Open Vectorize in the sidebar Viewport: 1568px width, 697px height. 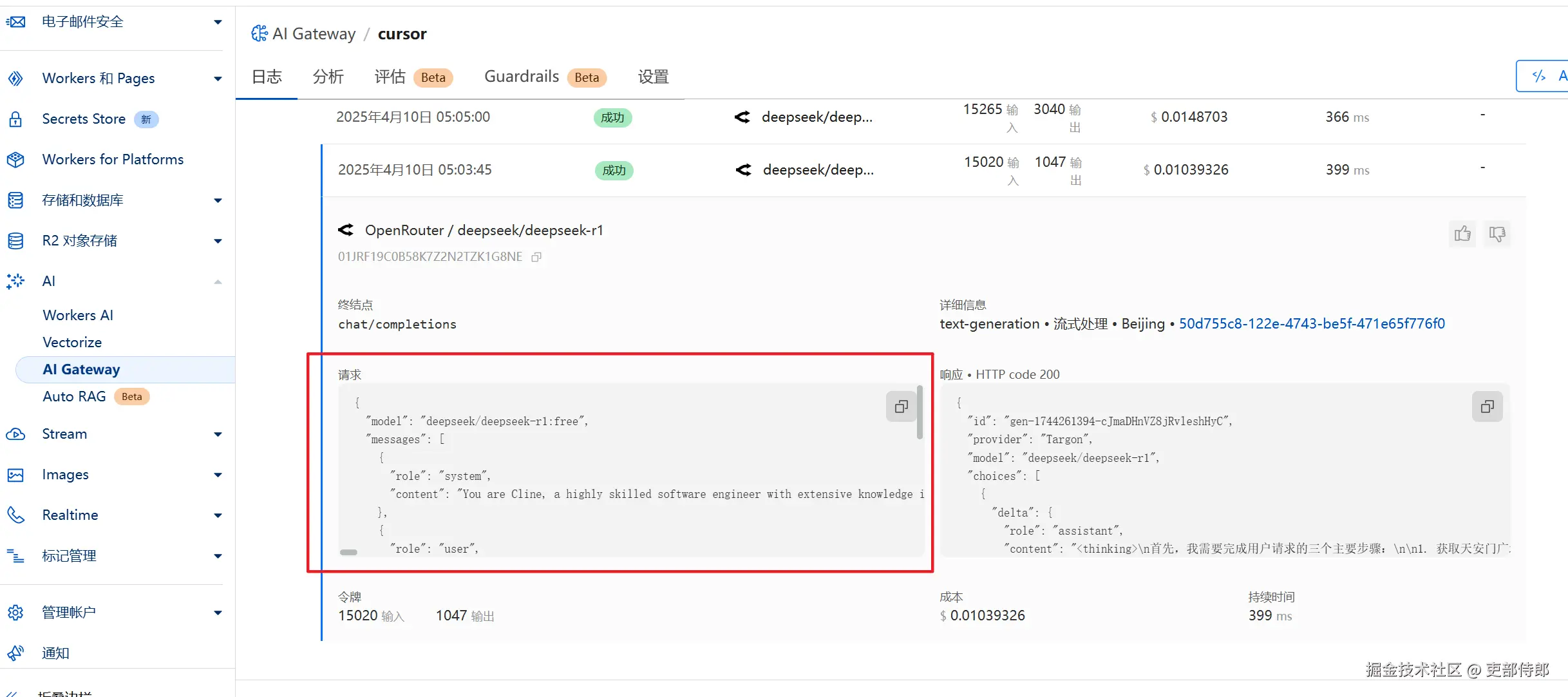(x=72, y=342)
